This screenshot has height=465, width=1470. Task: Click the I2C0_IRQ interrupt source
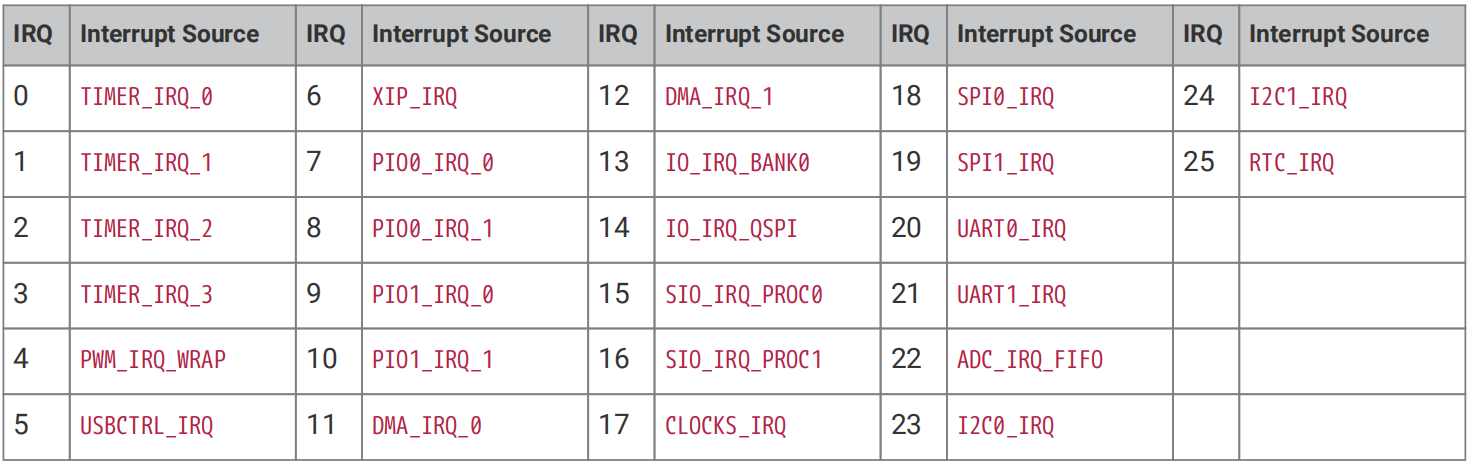(1005, 425)
